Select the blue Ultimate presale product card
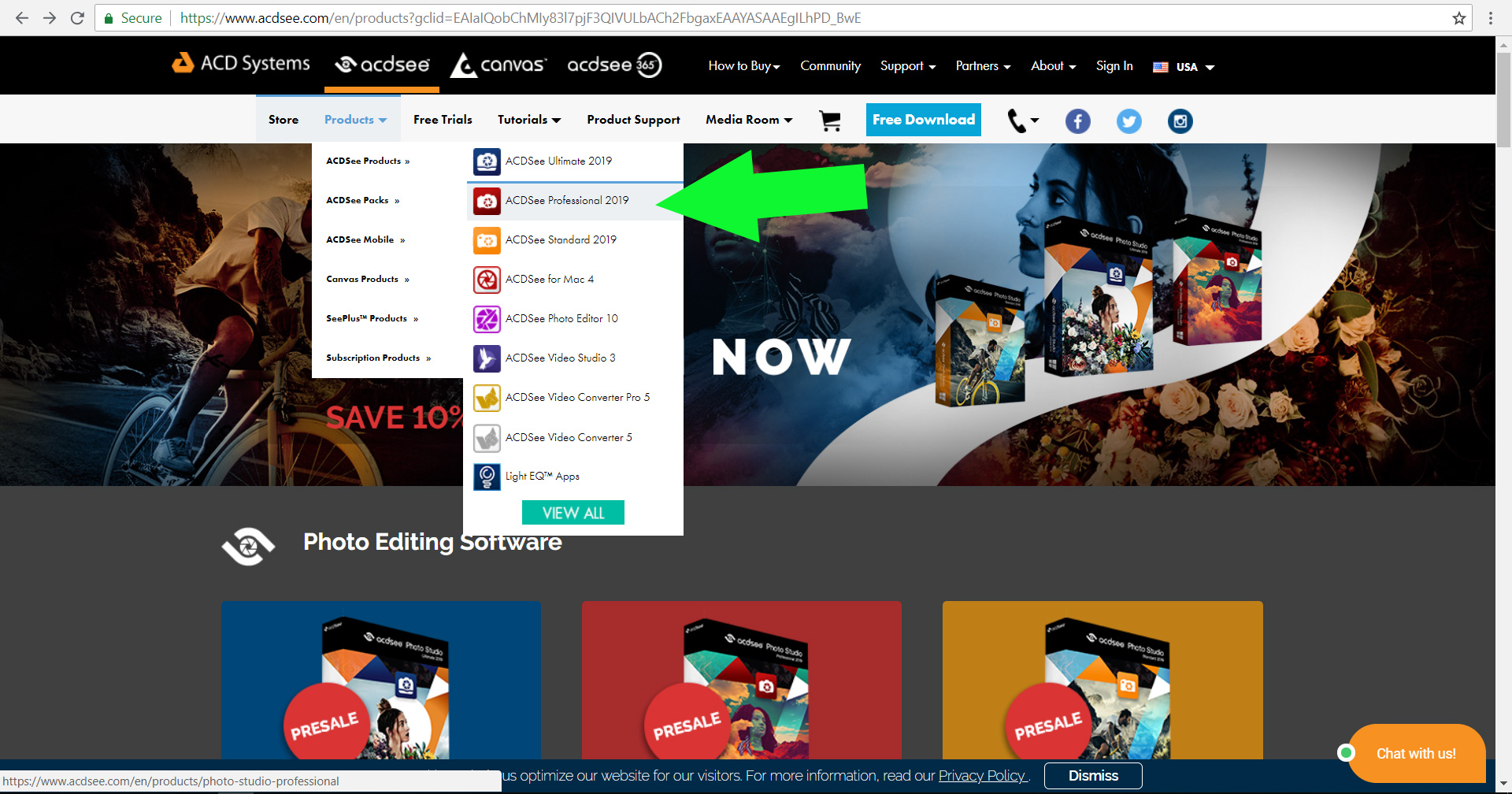The width and height of the screenshot is (1512, 794). coord(381,681)
